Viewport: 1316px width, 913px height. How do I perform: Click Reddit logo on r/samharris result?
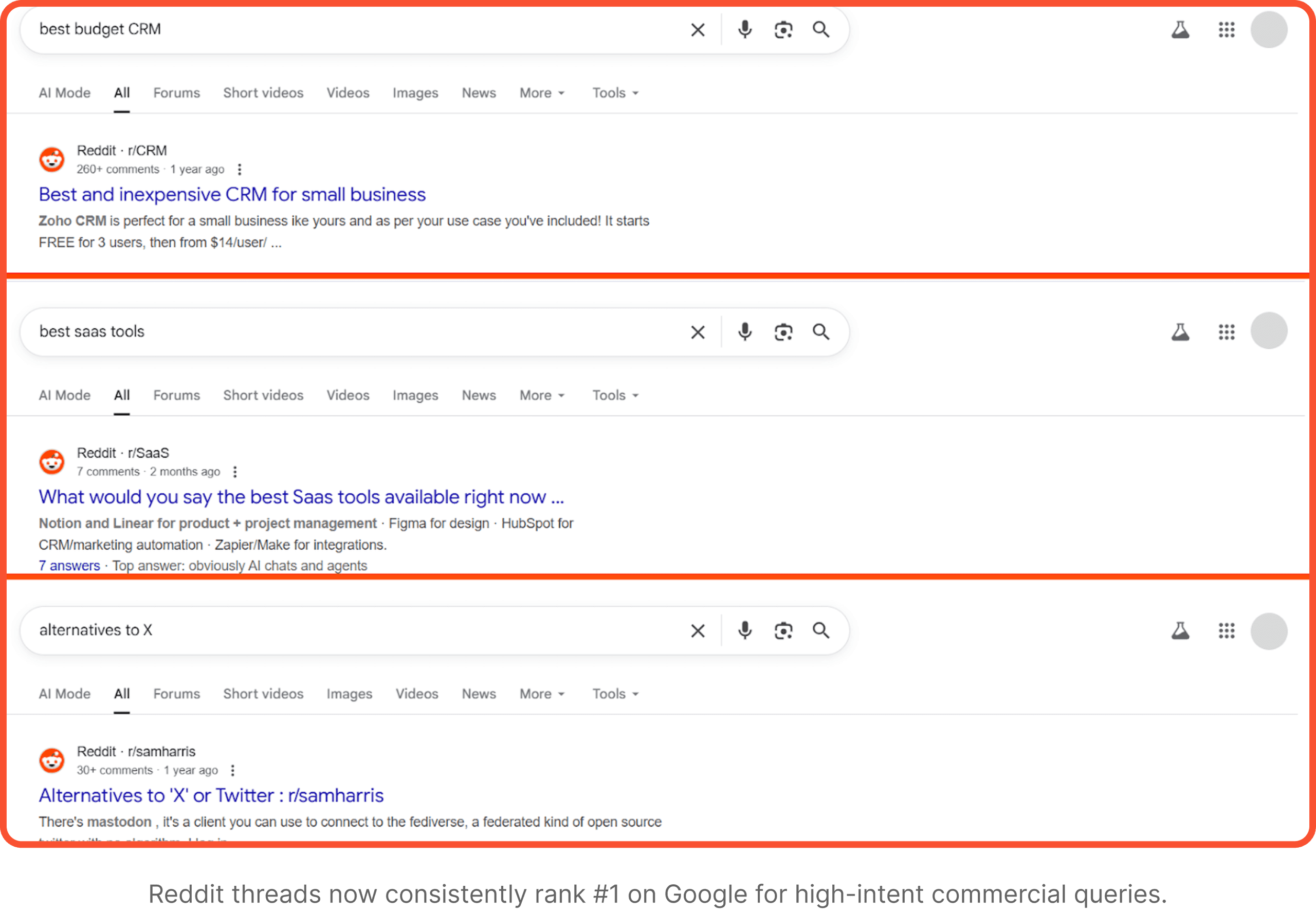click(x=51, y=761)
